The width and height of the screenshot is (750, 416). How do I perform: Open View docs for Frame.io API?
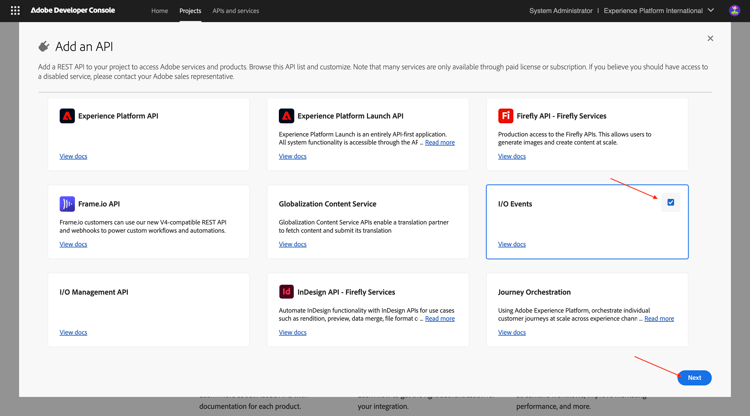pos(73,244)
